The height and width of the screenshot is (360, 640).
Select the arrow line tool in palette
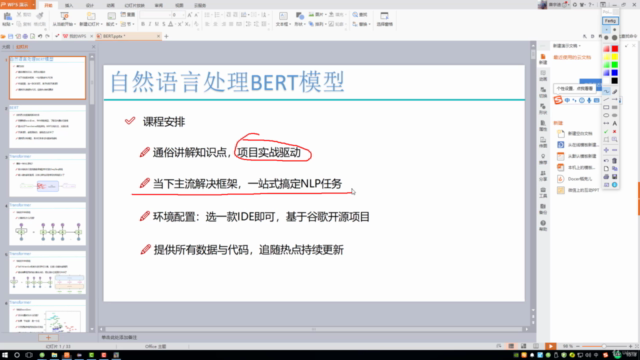pyautogui.click(x=615, y=99)
